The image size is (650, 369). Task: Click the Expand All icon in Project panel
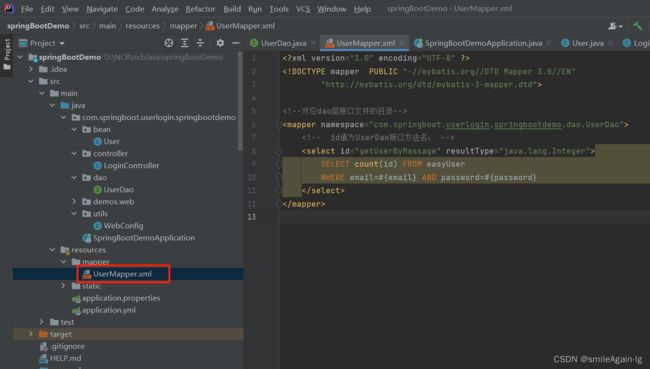tap(184, 43)
